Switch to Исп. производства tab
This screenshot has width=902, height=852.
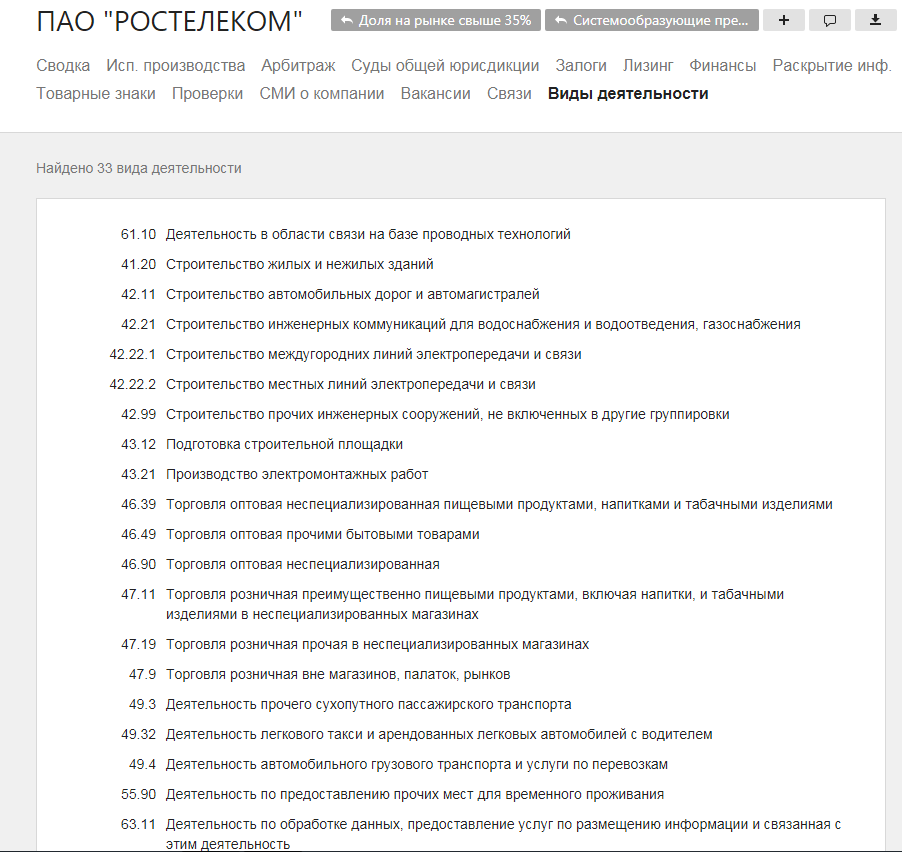tap(175, 66)
